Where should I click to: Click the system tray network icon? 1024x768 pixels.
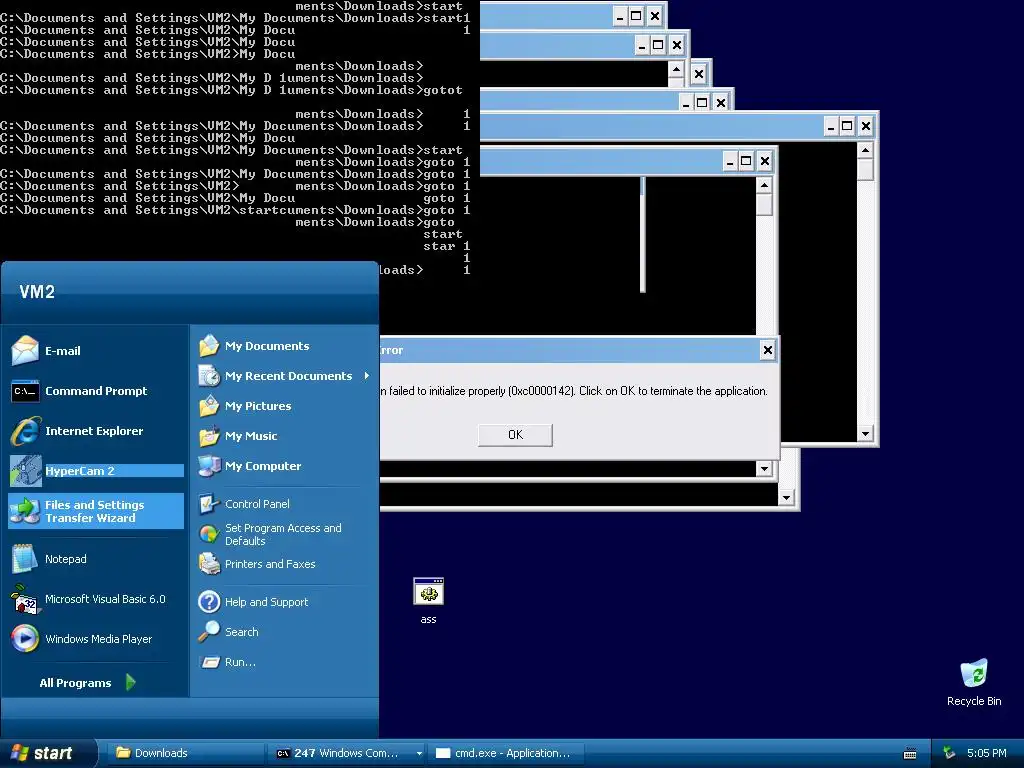(x=949, y=753)
